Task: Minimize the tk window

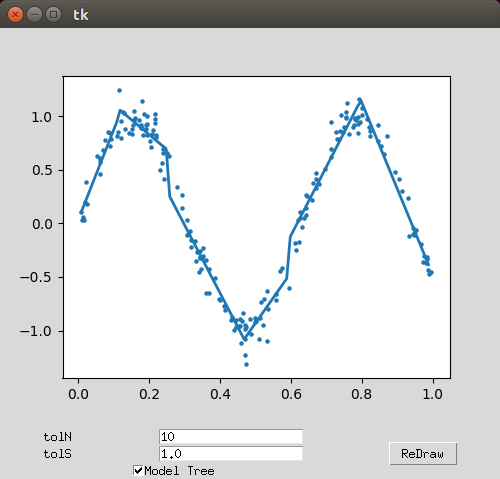Action: pyautogui.click(x=34, y=15)
